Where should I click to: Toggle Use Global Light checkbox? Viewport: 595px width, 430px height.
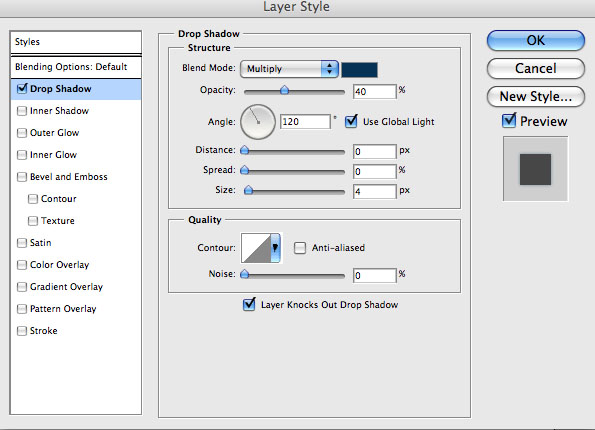pos(351,121)
